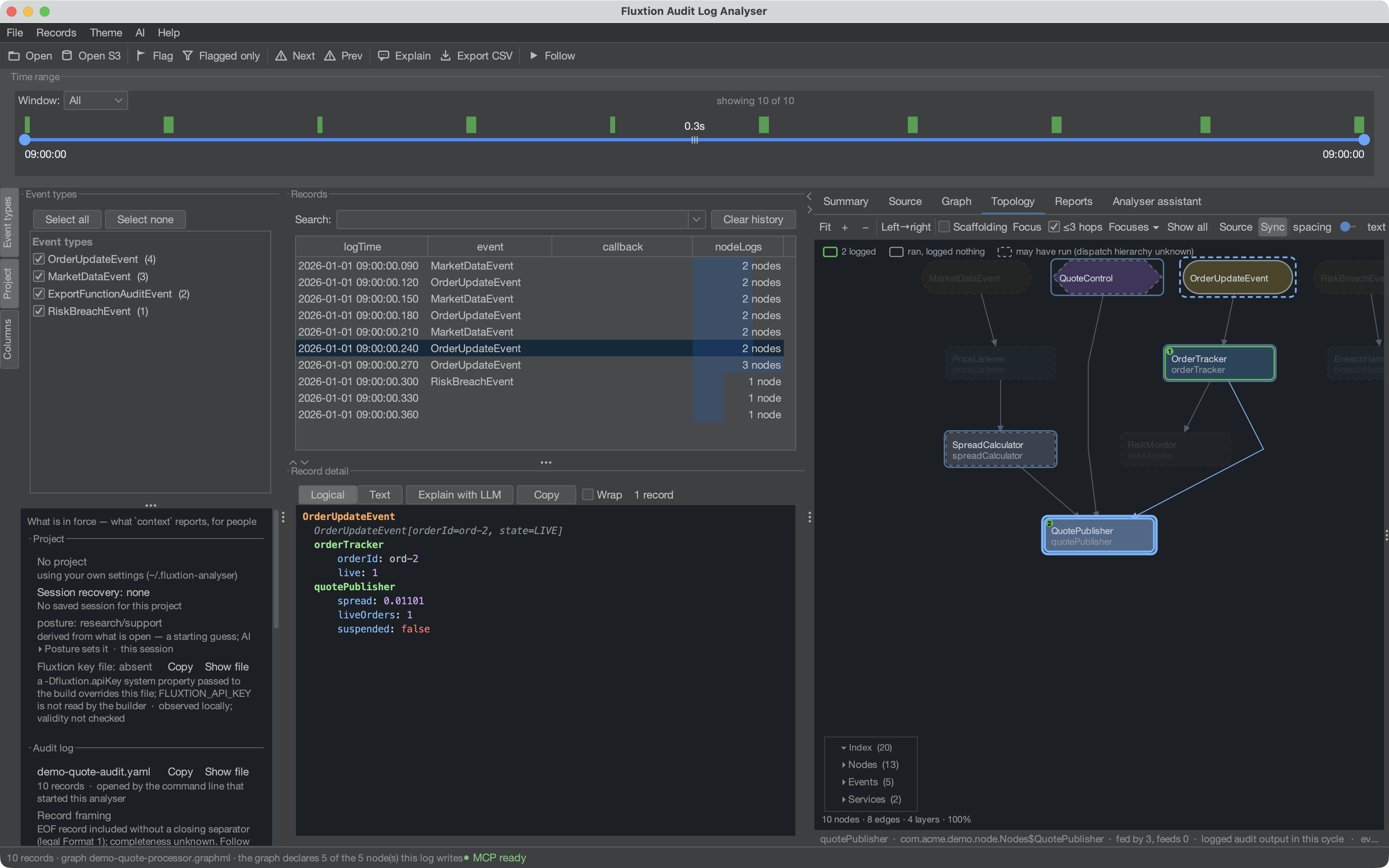
Task: Click the timeline range end handle
Action: pos(1364,140)
